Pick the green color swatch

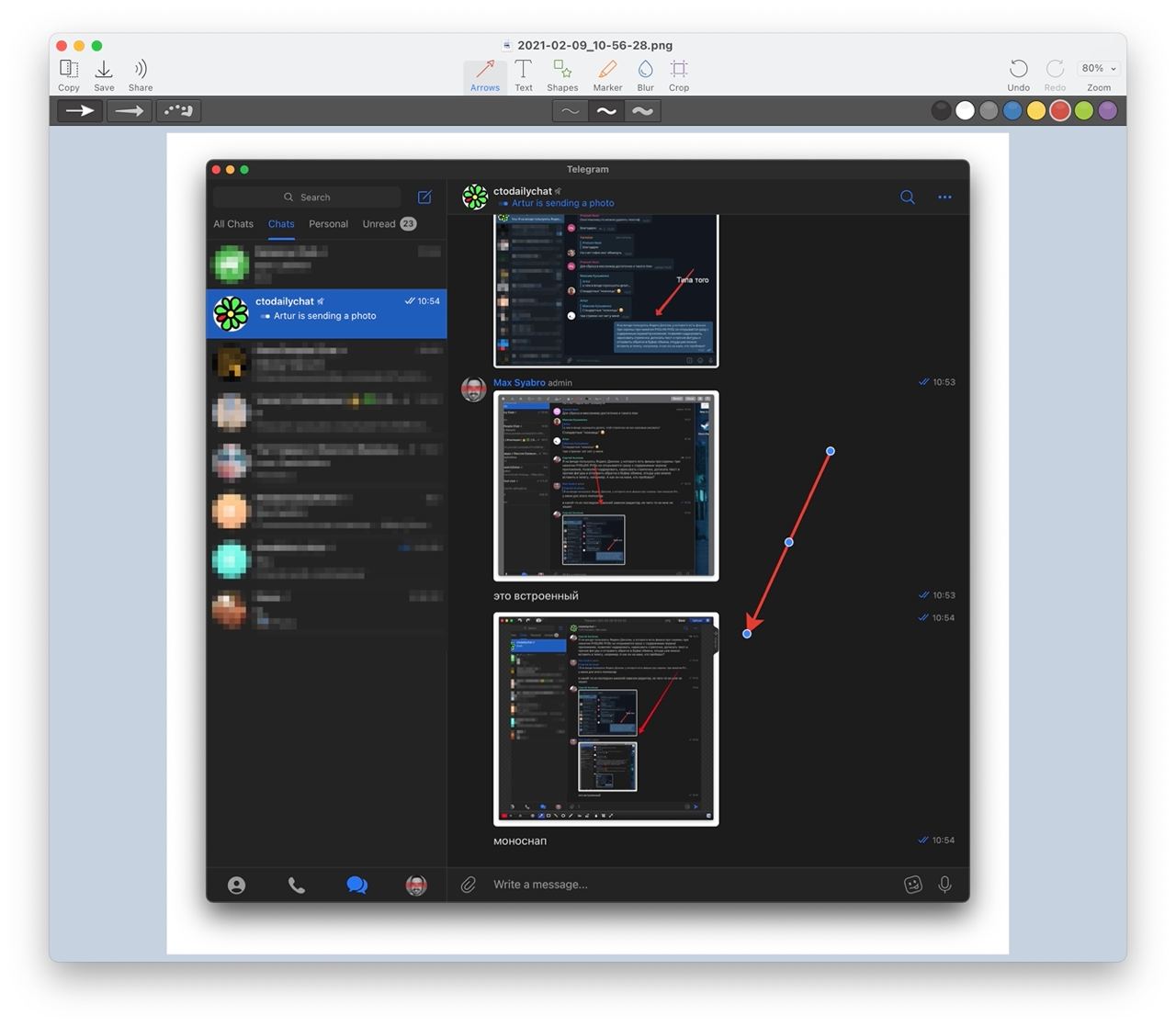(x=1084, y=111)
